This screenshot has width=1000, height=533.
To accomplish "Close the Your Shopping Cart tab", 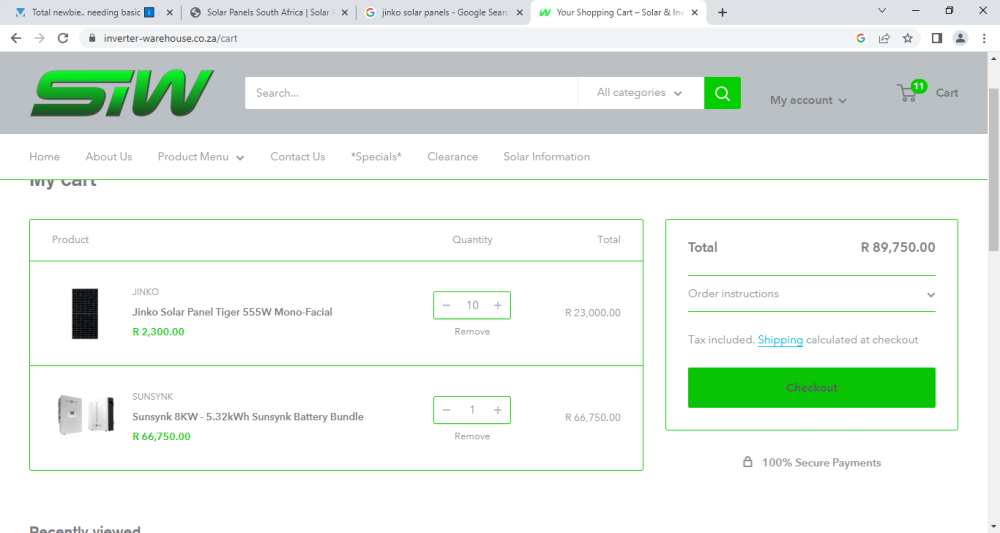I will pyautogui.click(x=695, y=12).
